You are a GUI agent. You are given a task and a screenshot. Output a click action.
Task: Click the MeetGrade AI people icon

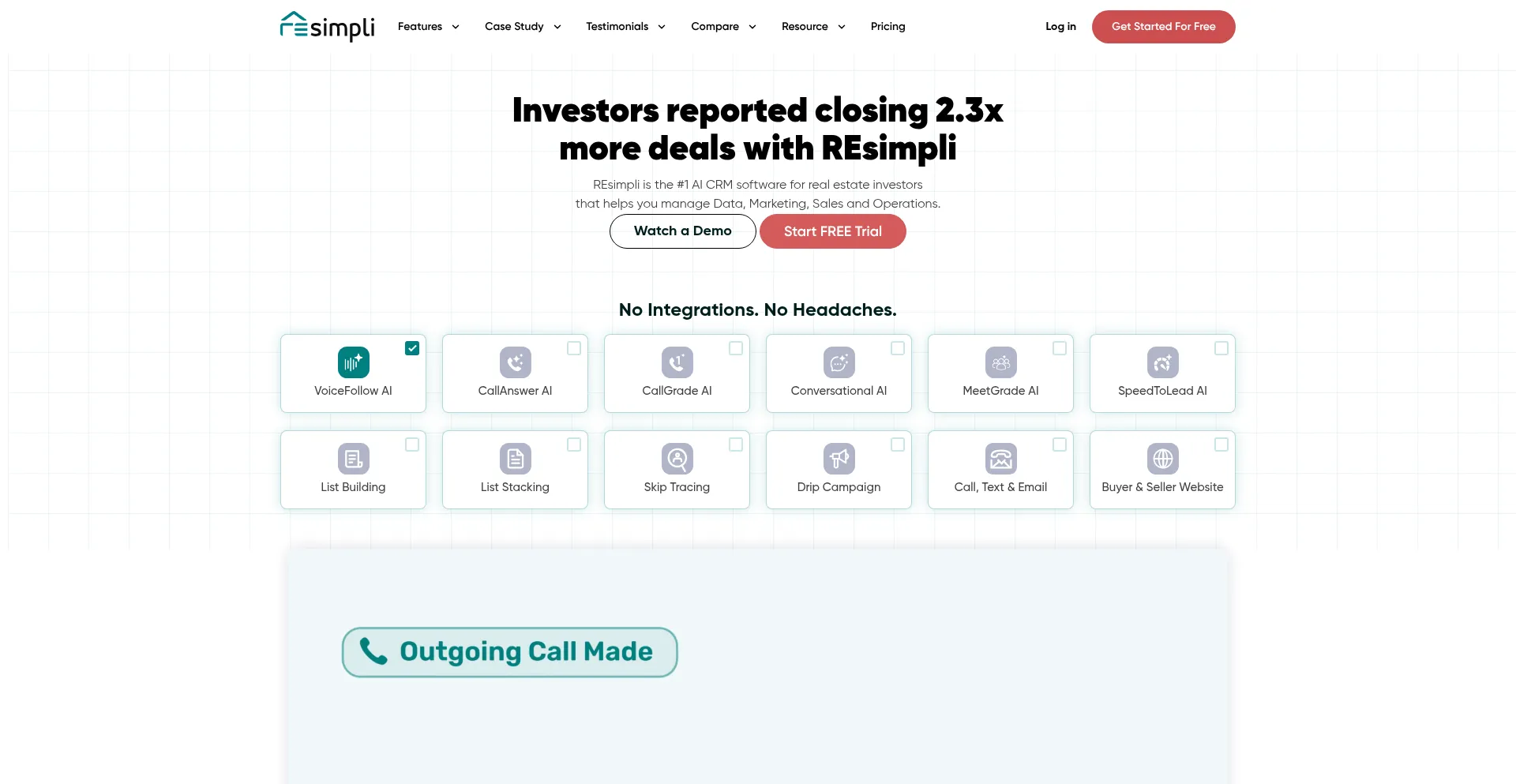(x=1000, y=362)
